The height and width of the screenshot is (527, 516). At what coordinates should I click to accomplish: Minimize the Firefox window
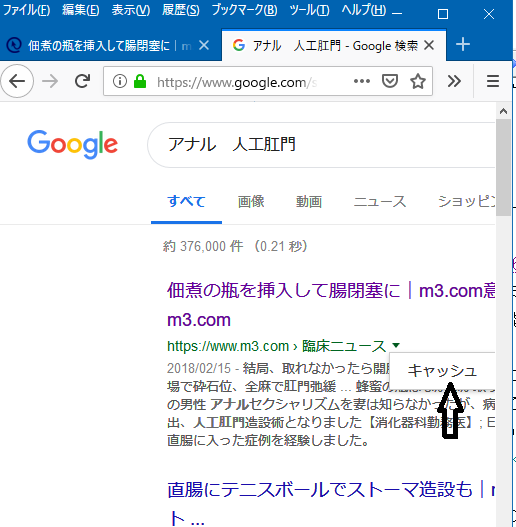click(397, 14)
